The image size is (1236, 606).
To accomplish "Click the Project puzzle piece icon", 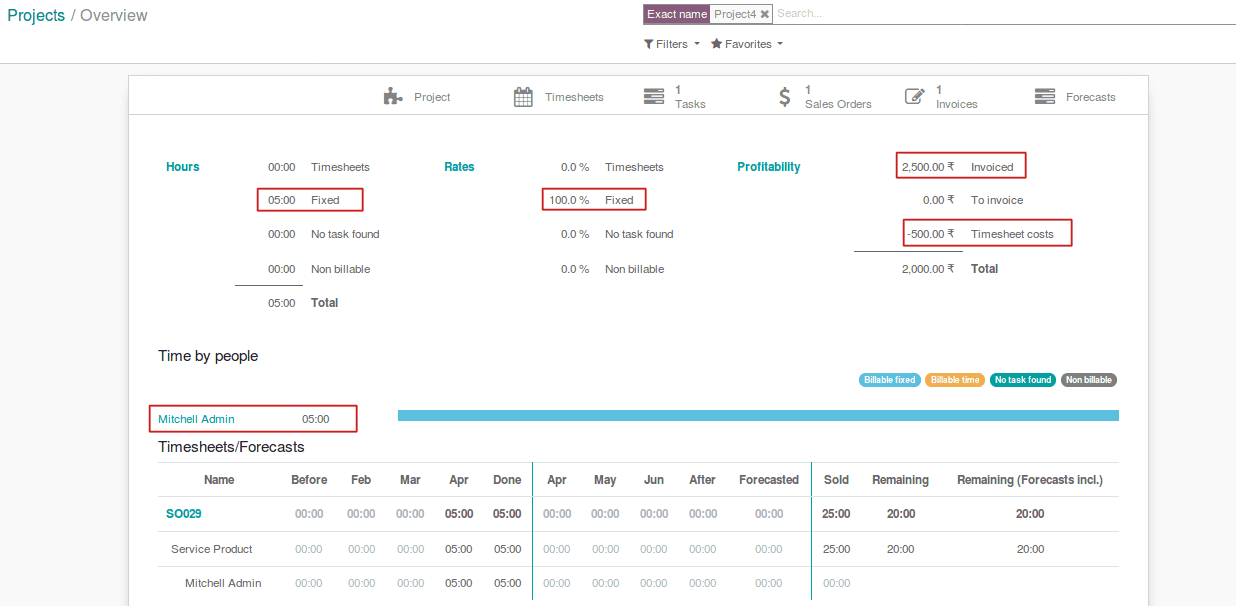I will (393, 97).
